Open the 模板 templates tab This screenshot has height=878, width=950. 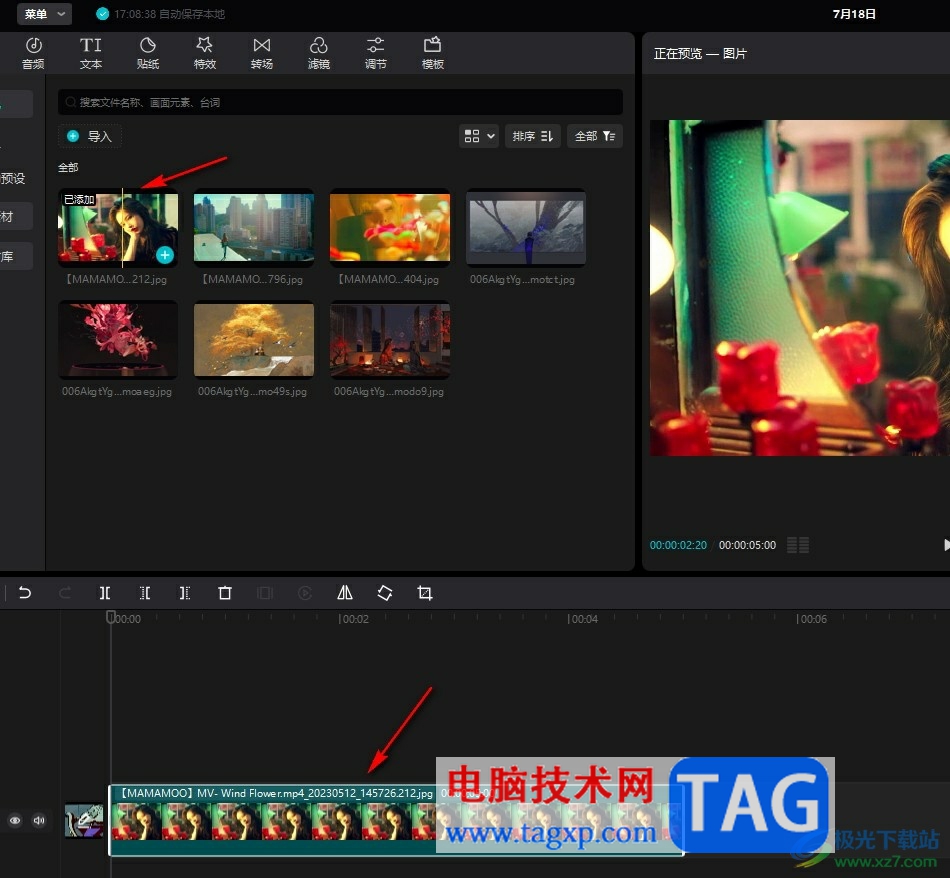433,53
